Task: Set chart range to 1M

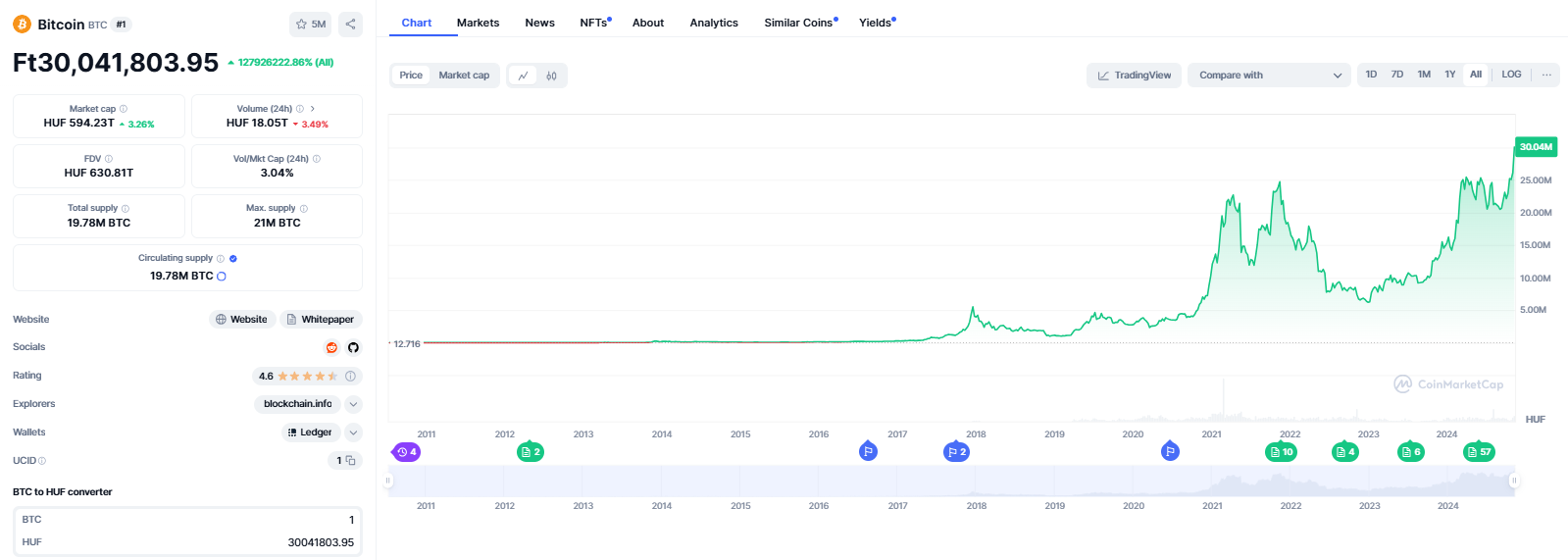Action: [1424, 75]
